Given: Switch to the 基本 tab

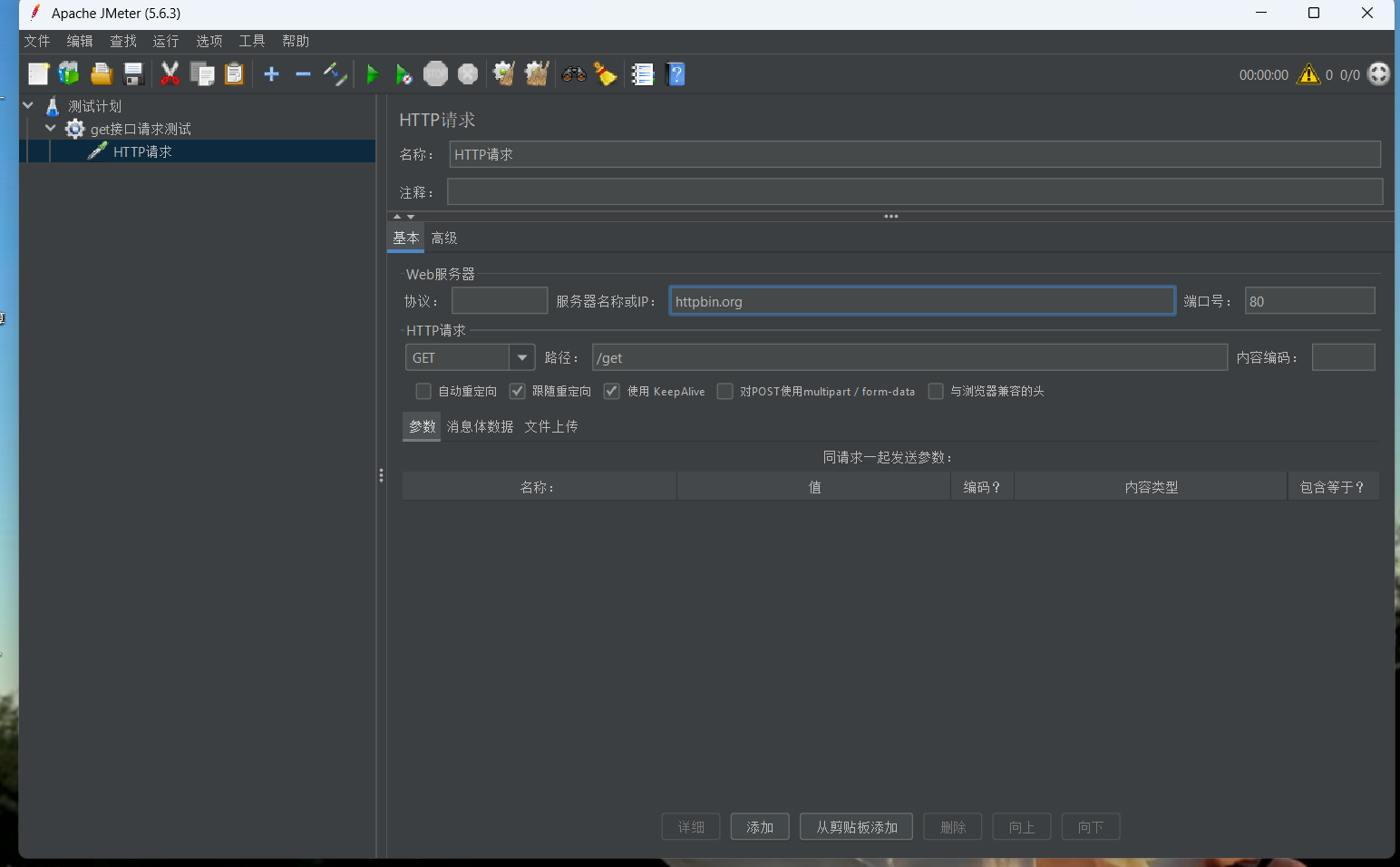Looking at the screenshot, I should [x=406, y=238].
